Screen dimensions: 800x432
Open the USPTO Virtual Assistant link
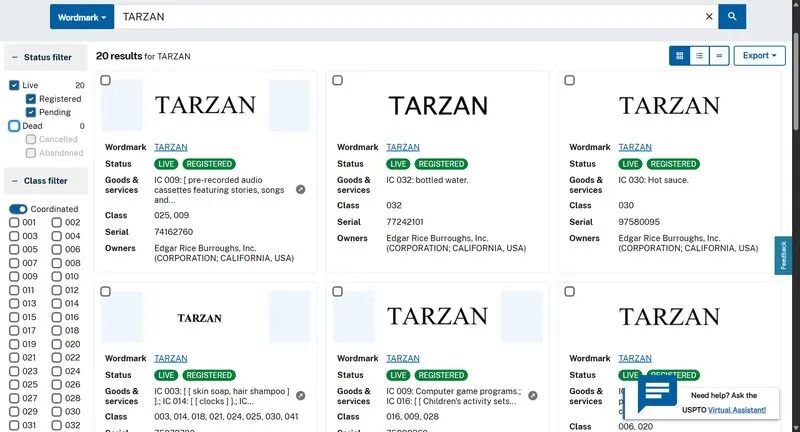(x=737, y=410)
